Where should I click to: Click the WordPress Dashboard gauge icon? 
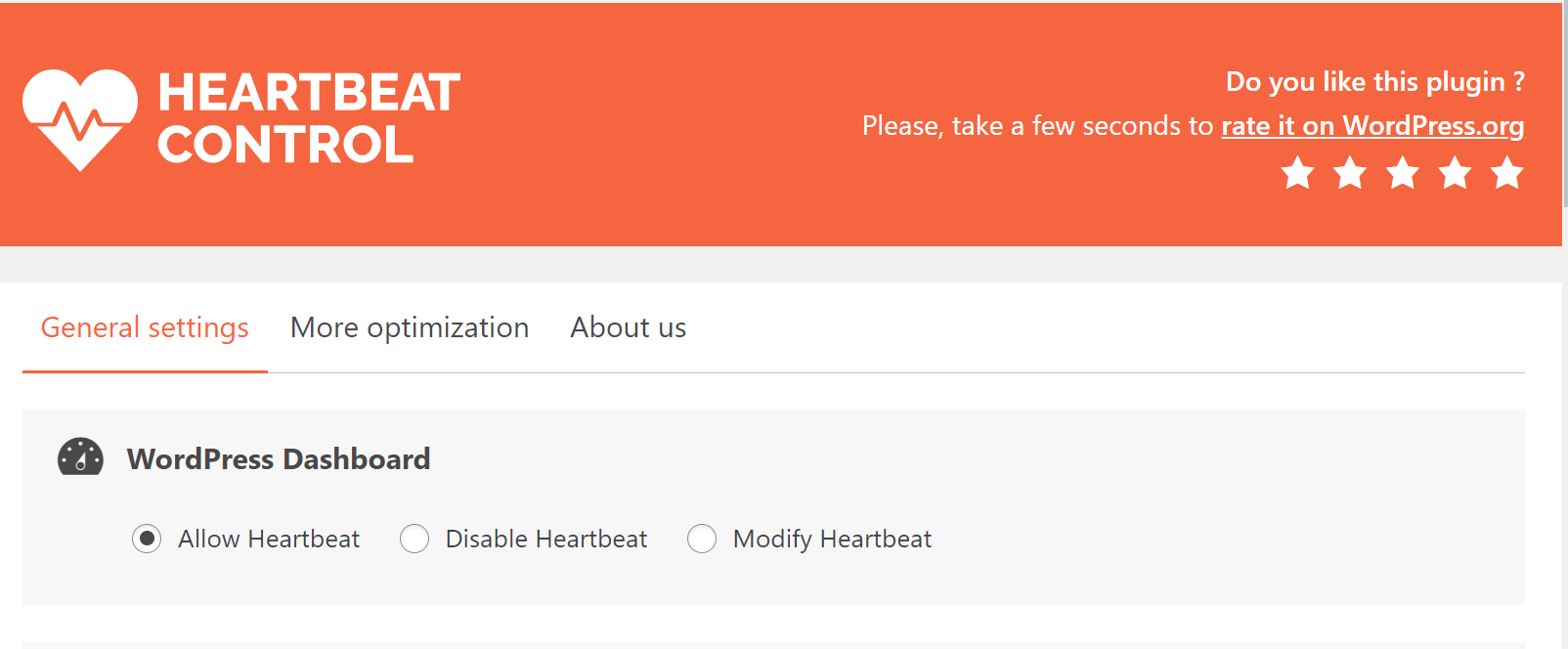[80, 457]
